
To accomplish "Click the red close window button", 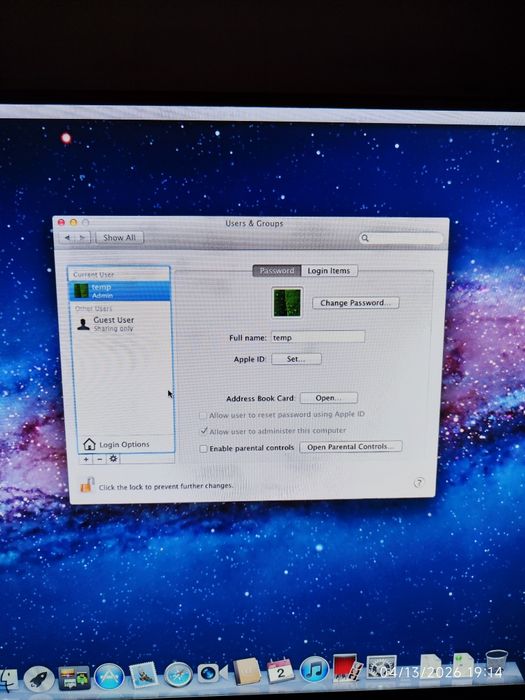I will (x=61, y=222).
